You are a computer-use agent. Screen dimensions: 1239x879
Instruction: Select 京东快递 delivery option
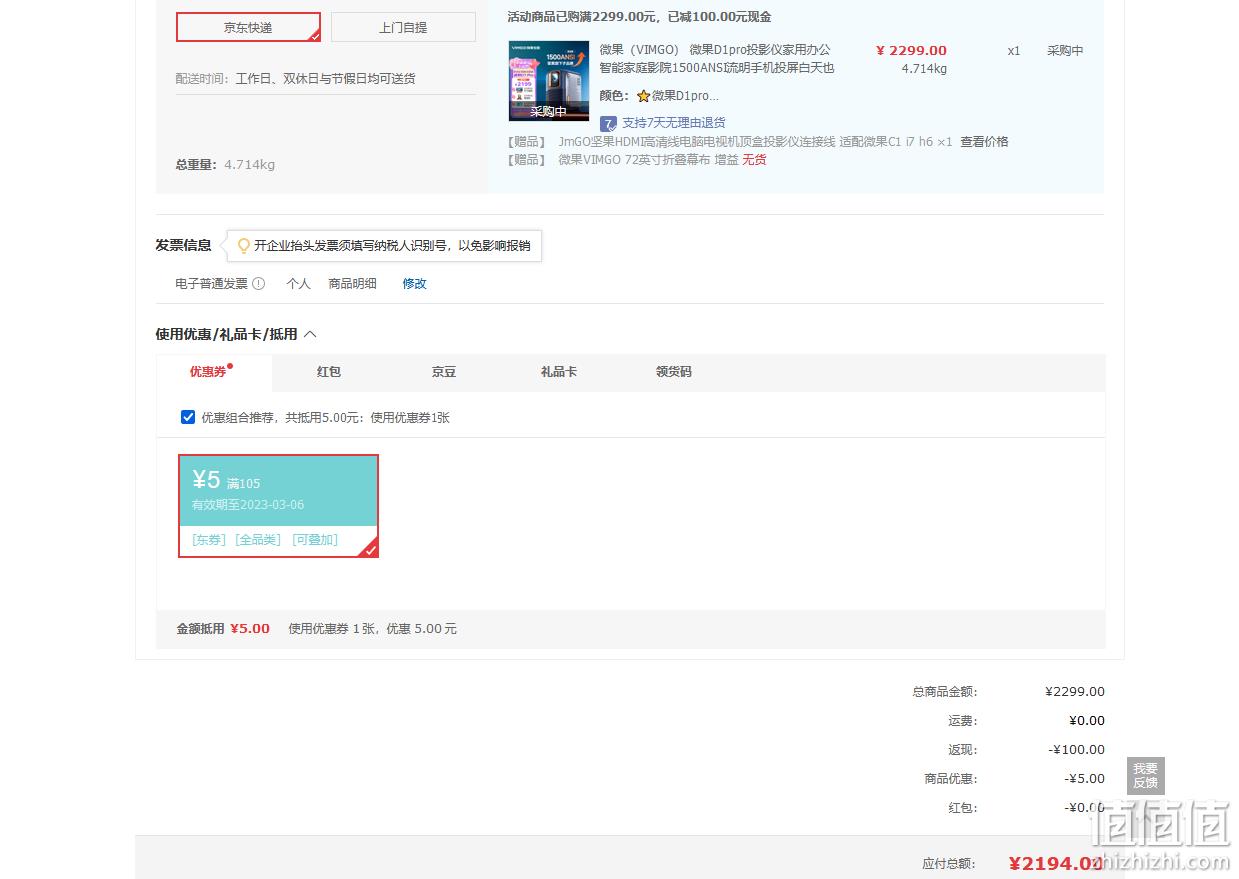pos(248,27)
